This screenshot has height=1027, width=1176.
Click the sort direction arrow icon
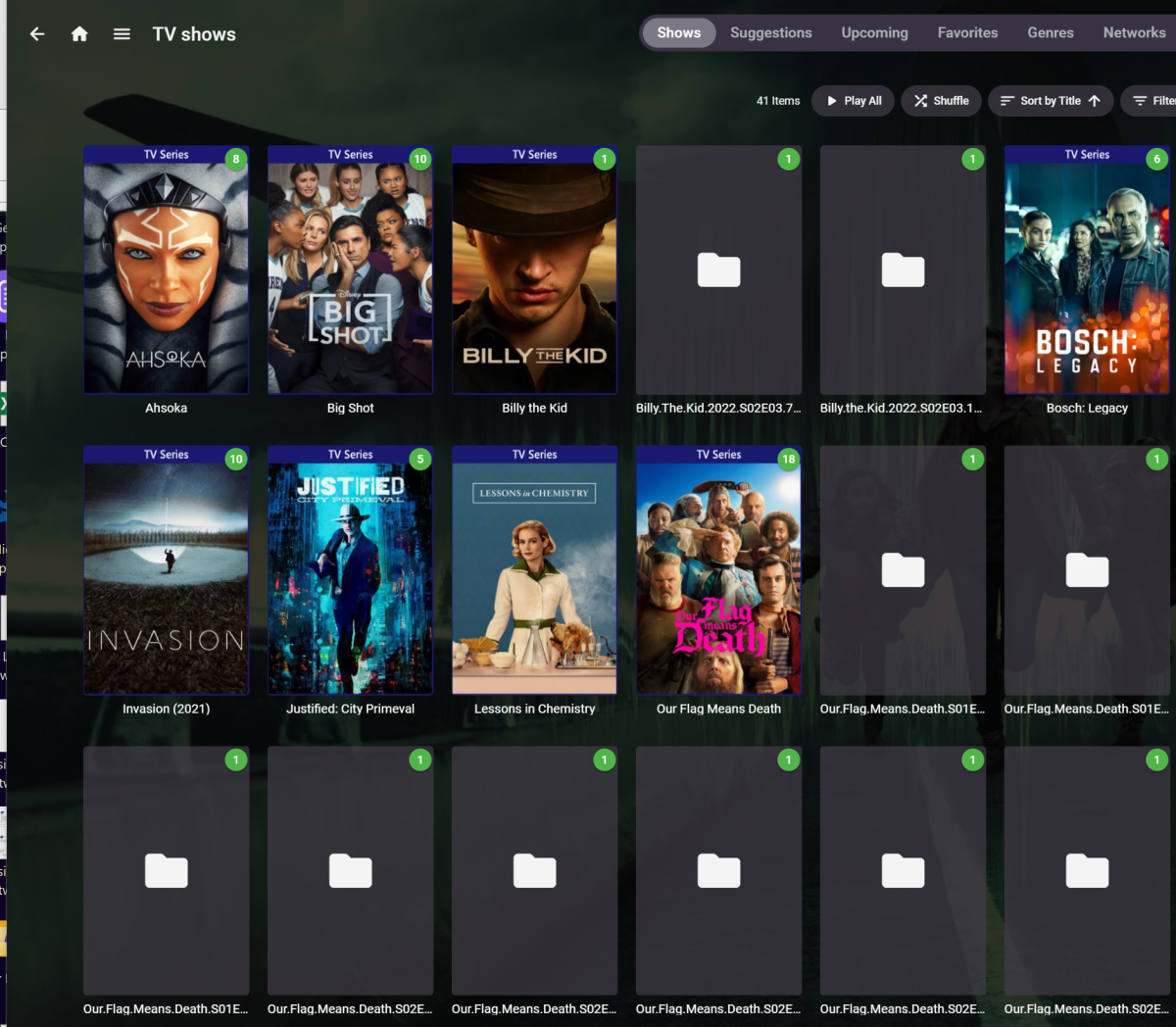coord(1096,100)
